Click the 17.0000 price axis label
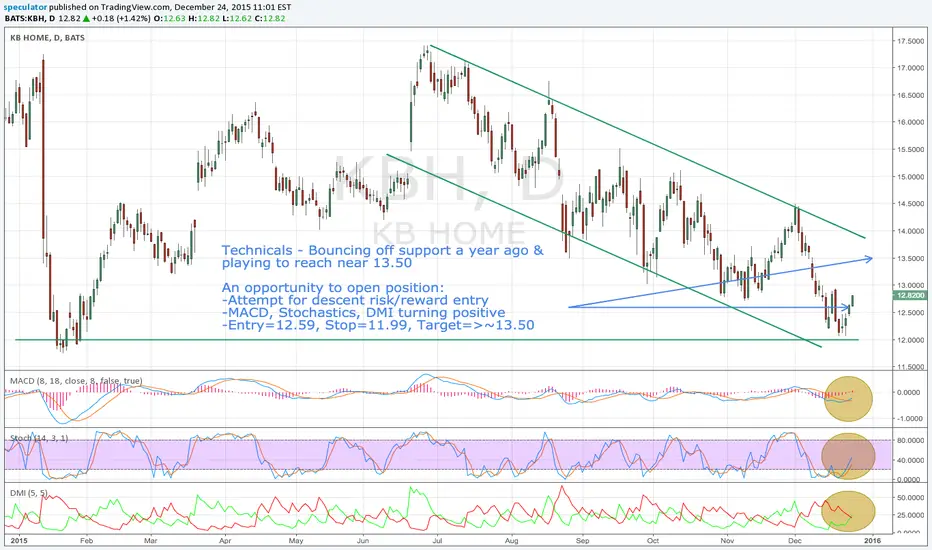This screenshot has height=550, width=932. 910,68
